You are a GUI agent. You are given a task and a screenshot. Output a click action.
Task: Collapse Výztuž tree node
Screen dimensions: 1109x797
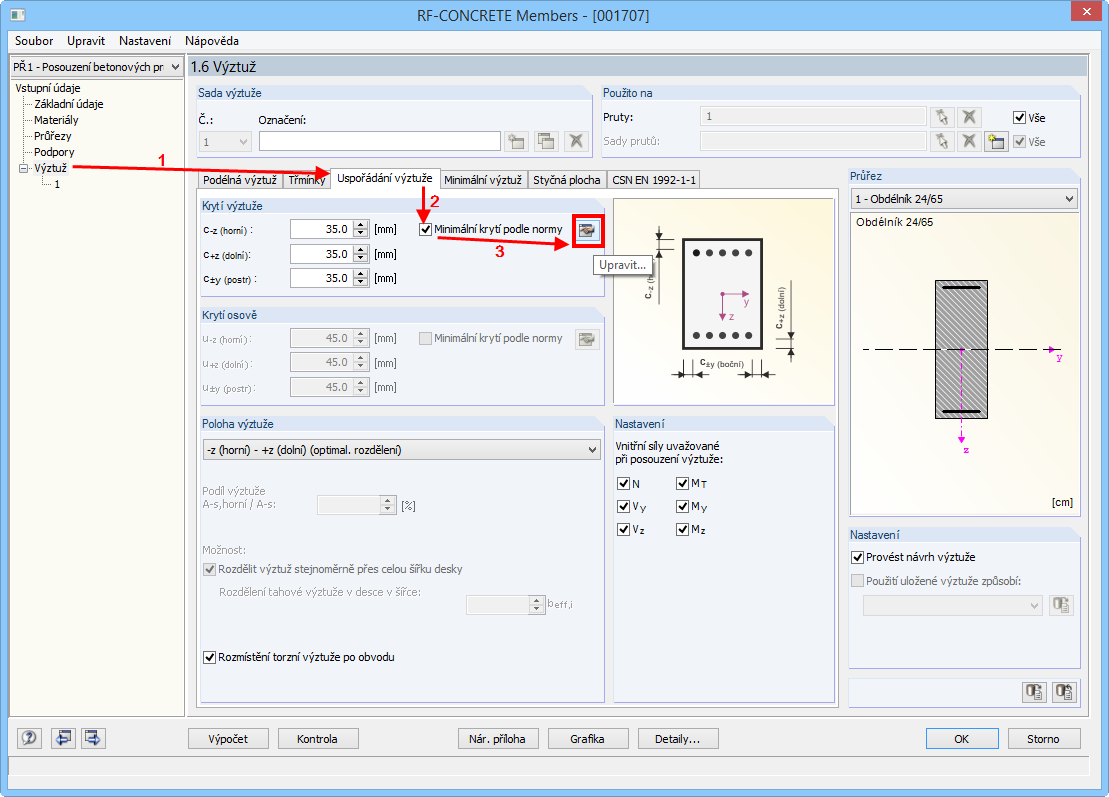click(23, 168)
